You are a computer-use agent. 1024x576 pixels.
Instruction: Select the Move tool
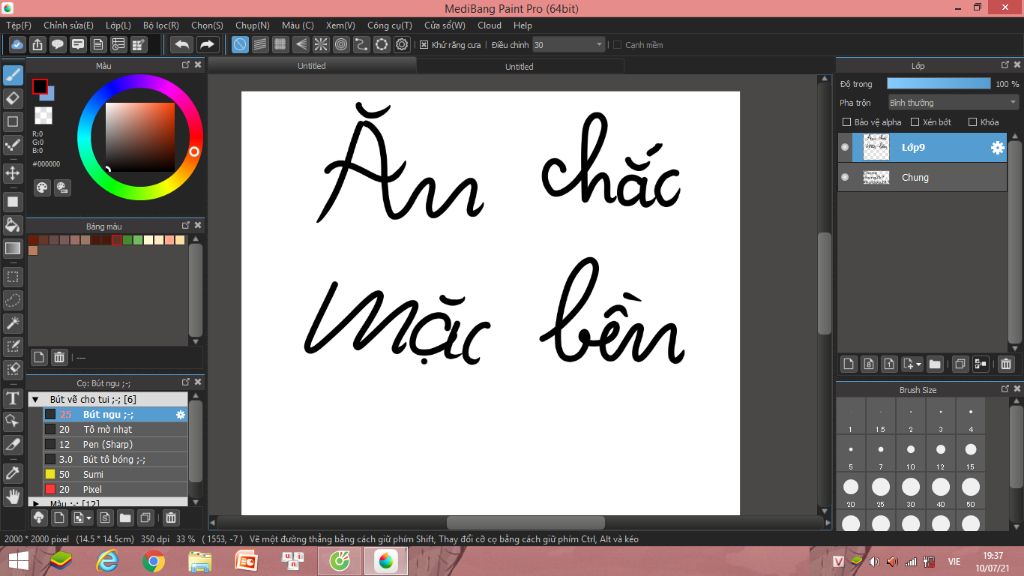(x=12, y=173)
